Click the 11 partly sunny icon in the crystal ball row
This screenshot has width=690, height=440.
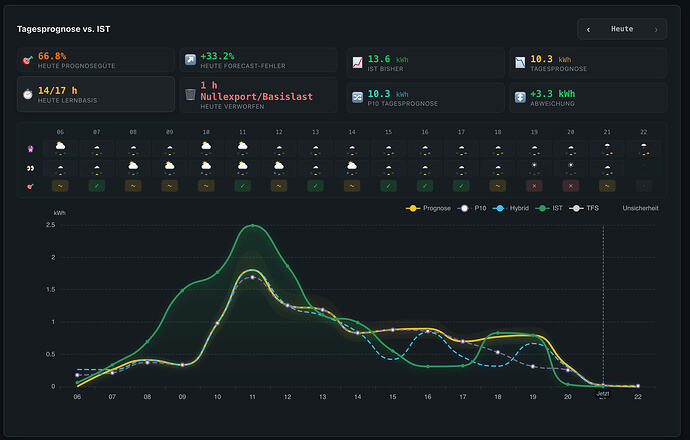click(x=242, y=147)
